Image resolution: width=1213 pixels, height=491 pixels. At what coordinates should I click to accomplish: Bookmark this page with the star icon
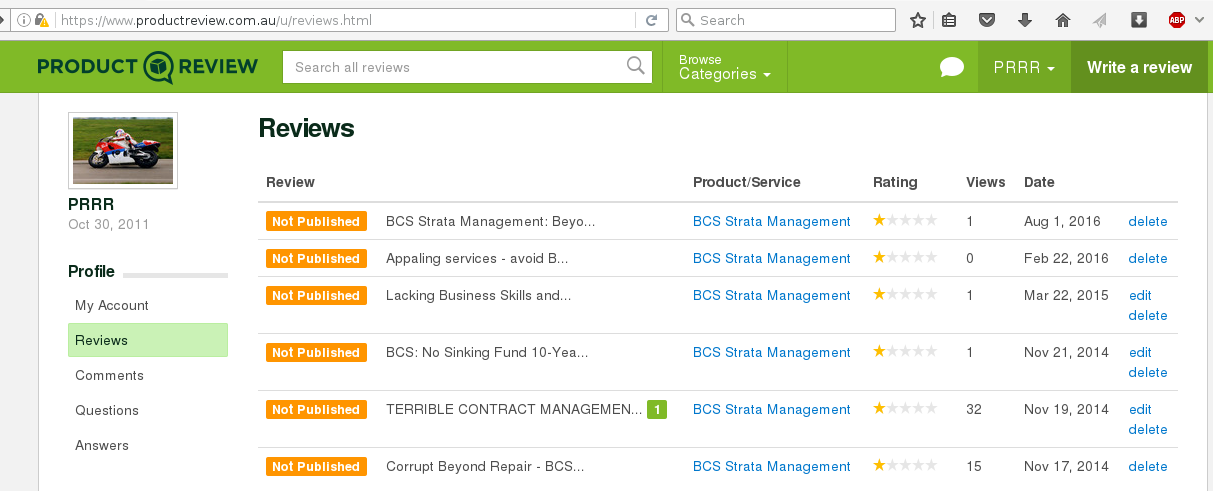point(918,20)
